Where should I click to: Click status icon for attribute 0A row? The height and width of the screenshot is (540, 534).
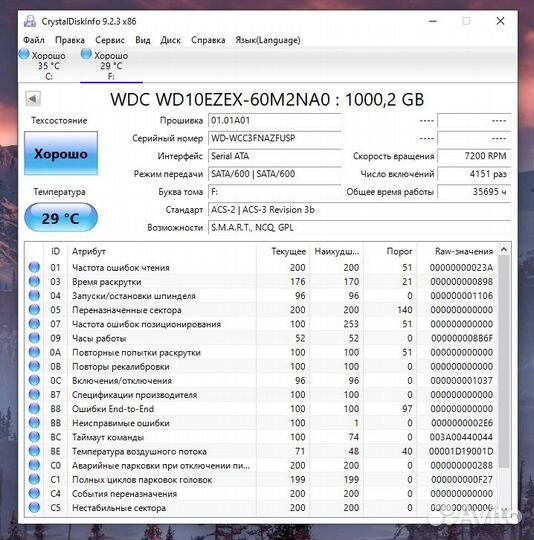point(34,352)
